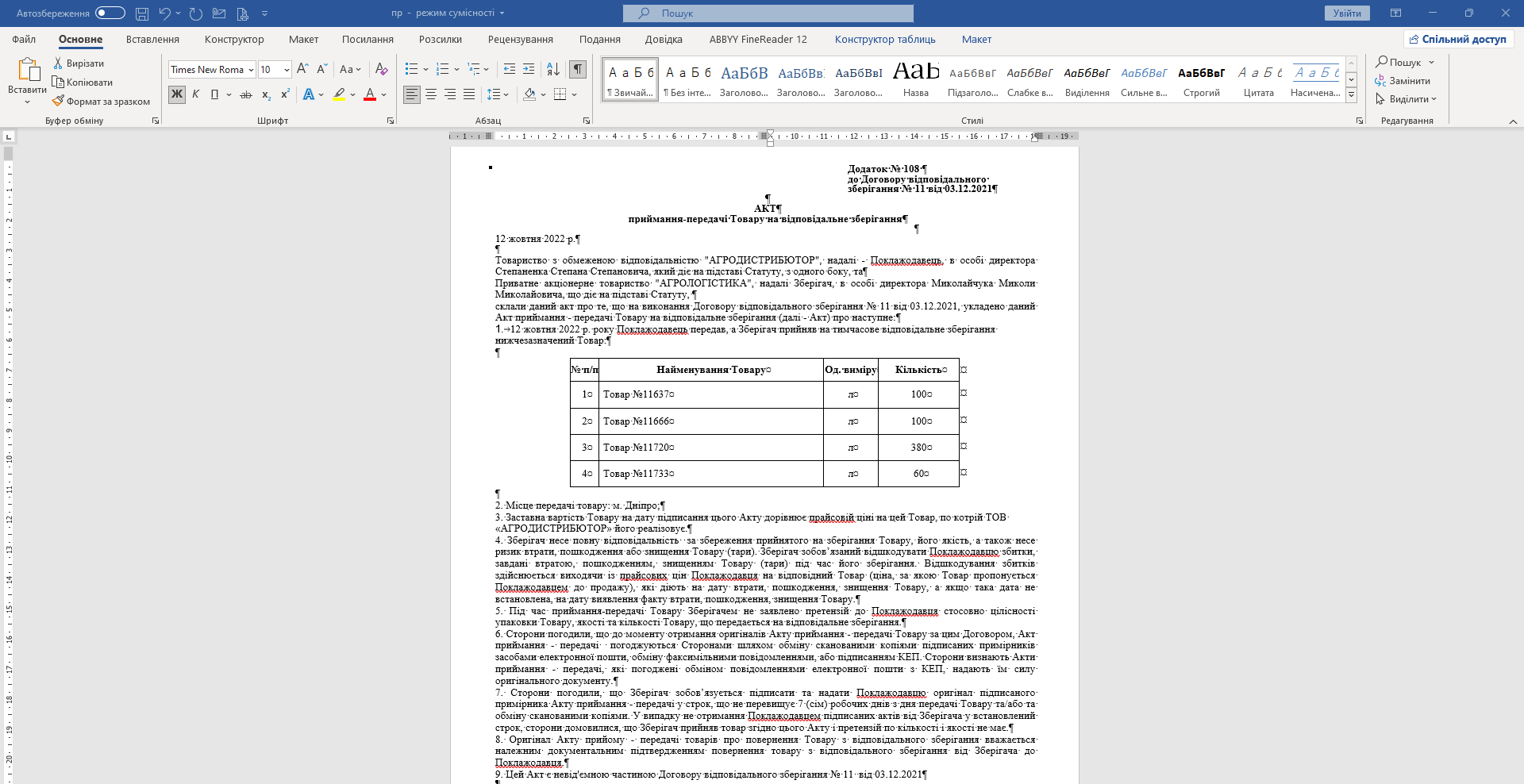Toggle bold (Ж) formatting off

pyautogui.click(x=176, y=94)
